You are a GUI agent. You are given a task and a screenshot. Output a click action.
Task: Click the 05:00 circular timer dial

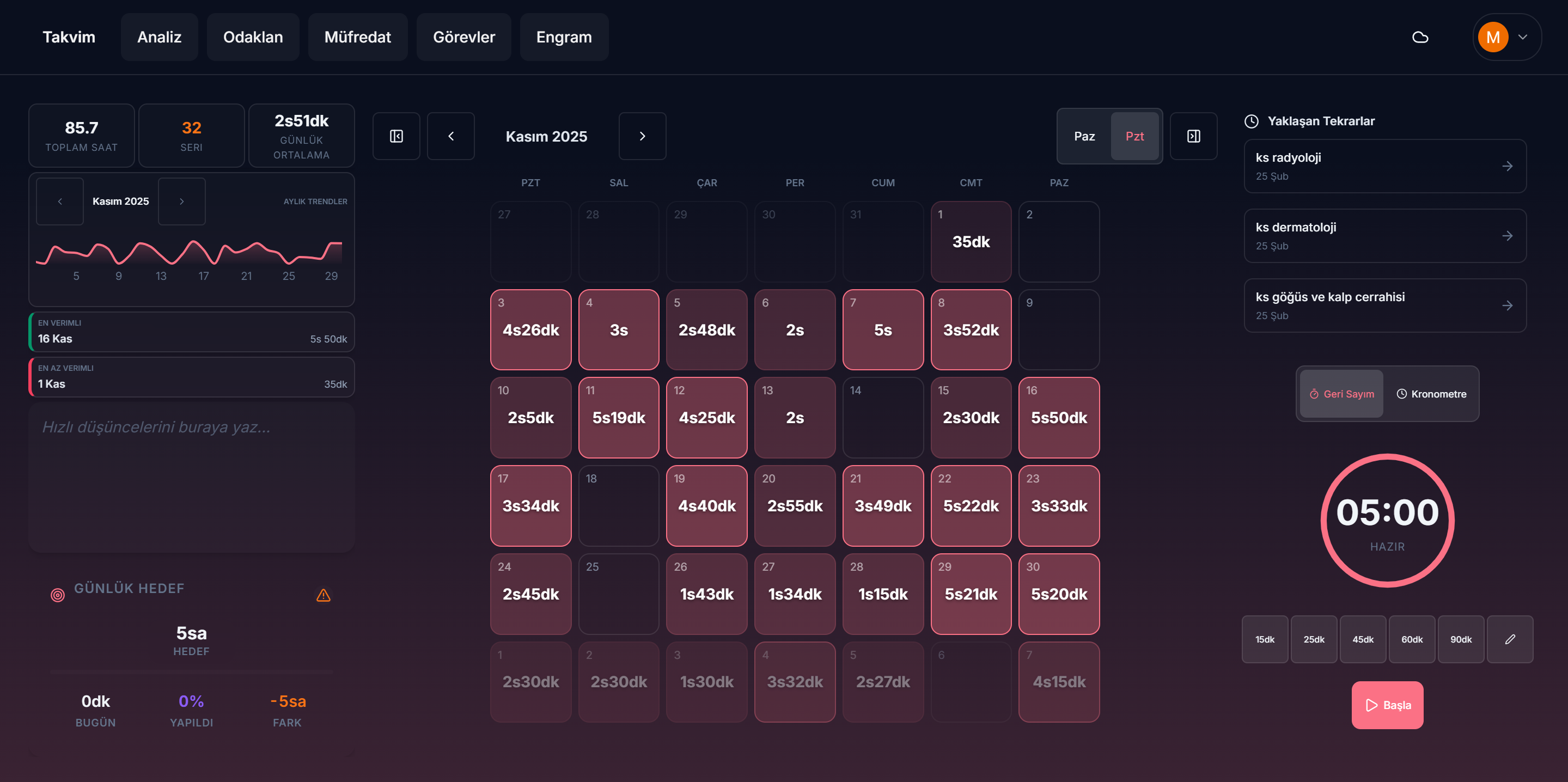tap(1387, 520)
